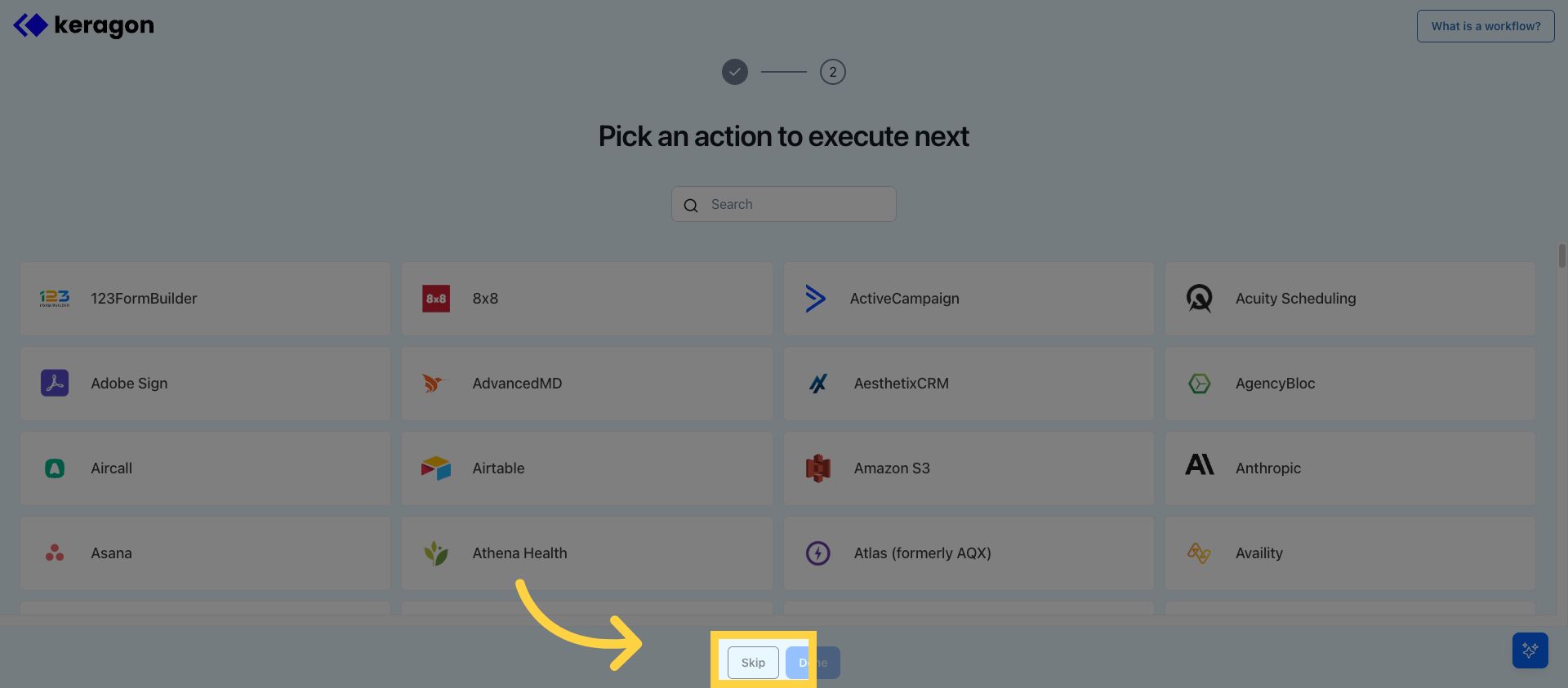
Task: Select the AdvancedMD action card
Action: [x=586, y=384]
